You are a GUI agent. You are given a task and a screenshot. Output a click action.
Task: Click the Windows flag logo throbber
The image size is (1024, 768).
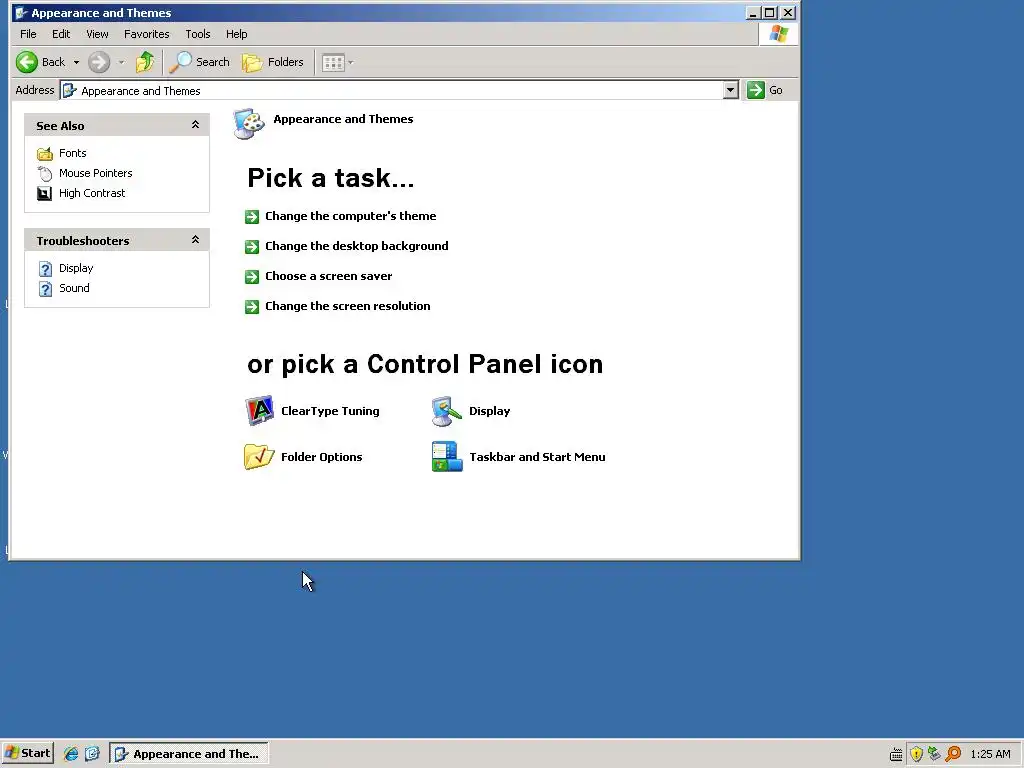pyautogui.click(x=778, y=34)
